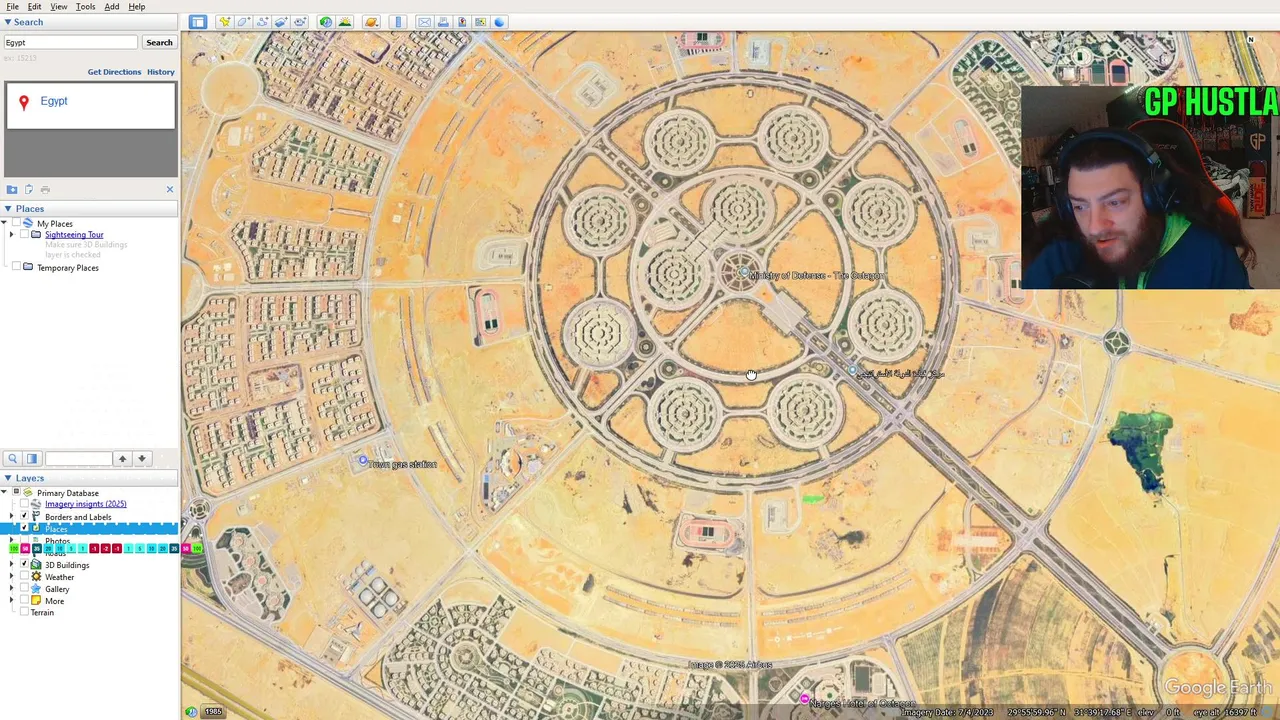The image size is (1280, 720).
Task: Collapse the Search panel header triangle
Action: tap(8, 22)
